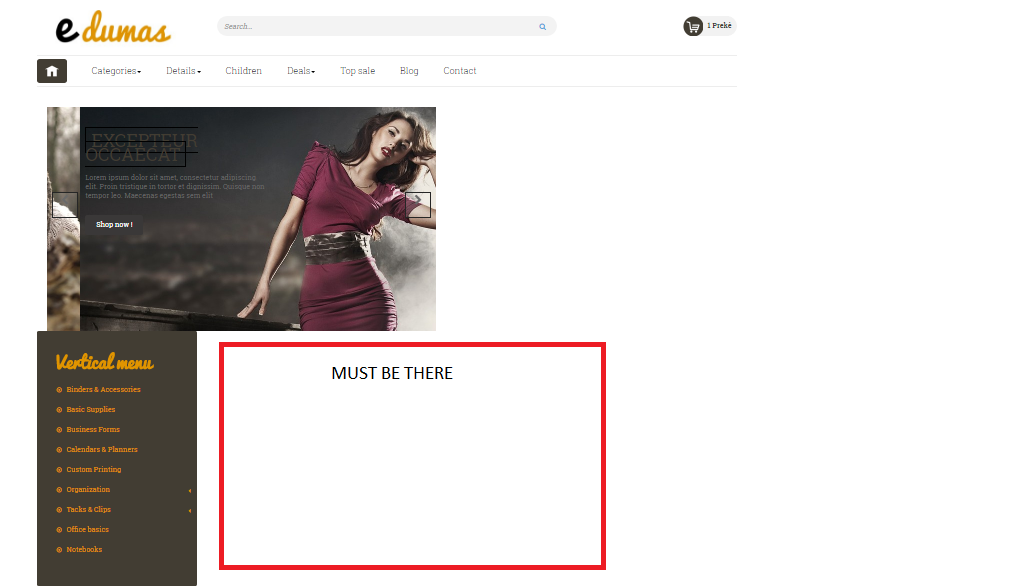The width and height of the screenshot is (1016, 588).
Task: Click the Shop now! button
Action: coord(114,225)
